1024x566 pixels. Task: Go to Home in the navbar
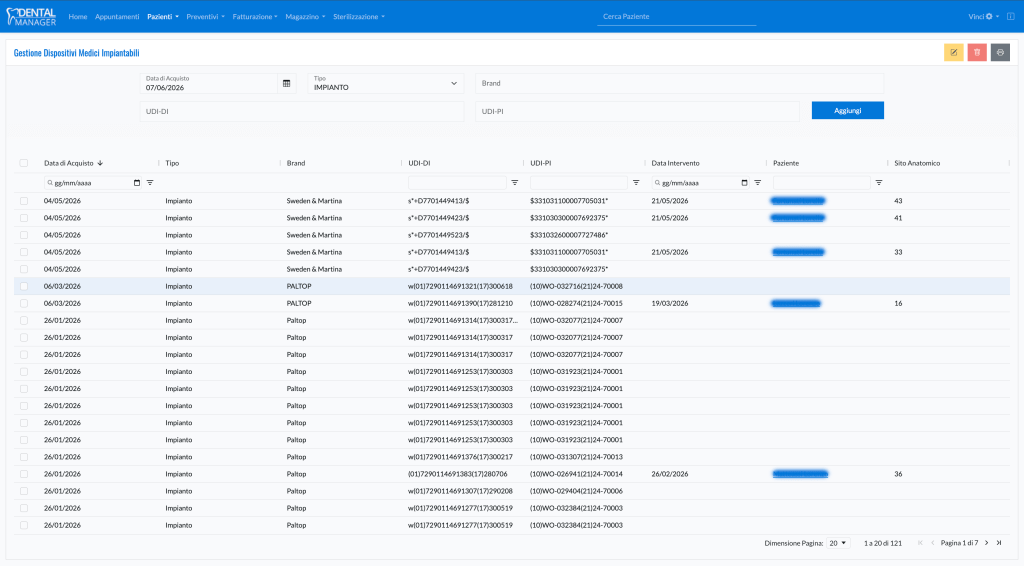pos(78,16)
